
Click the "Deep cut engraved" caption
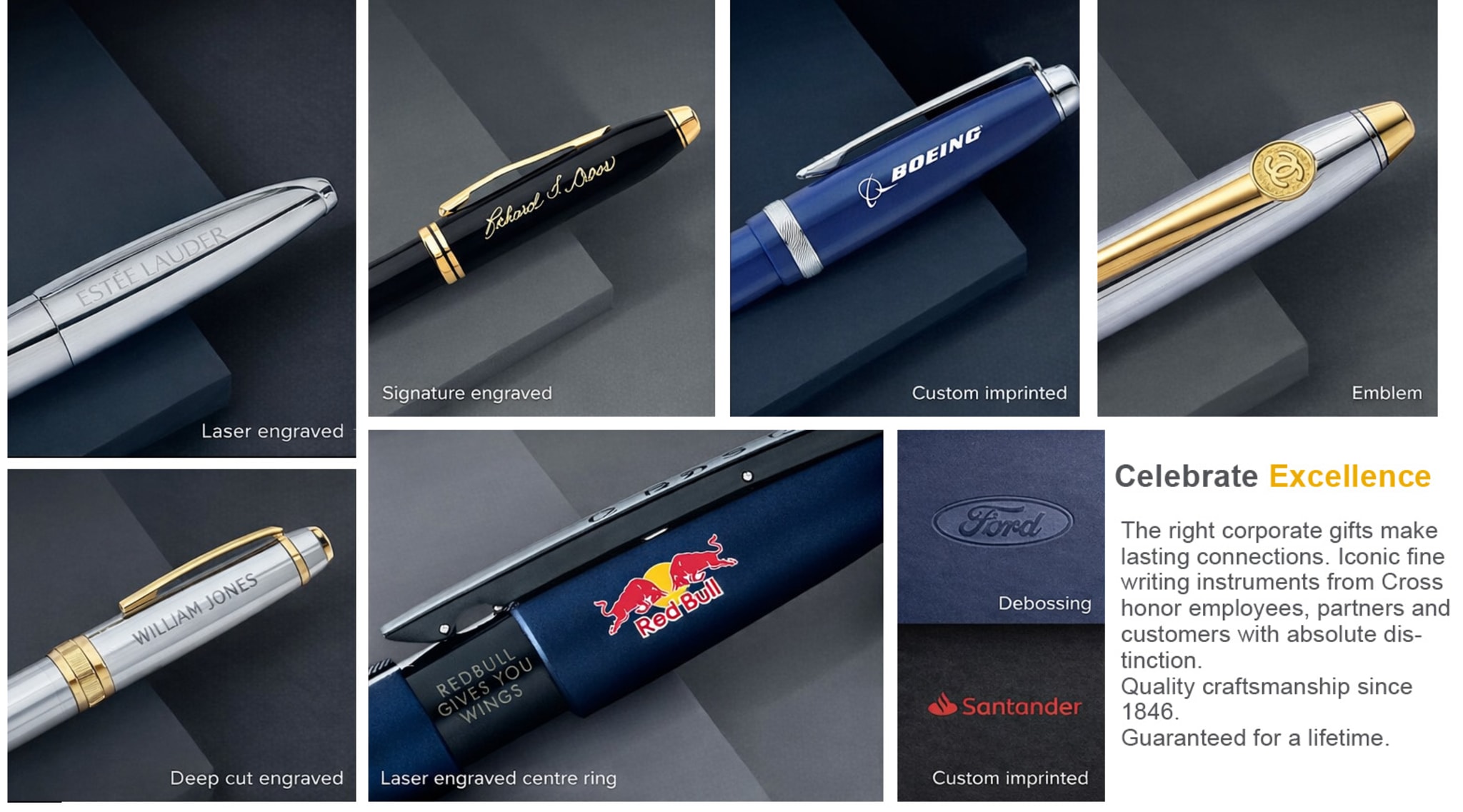tap(256, 778)
